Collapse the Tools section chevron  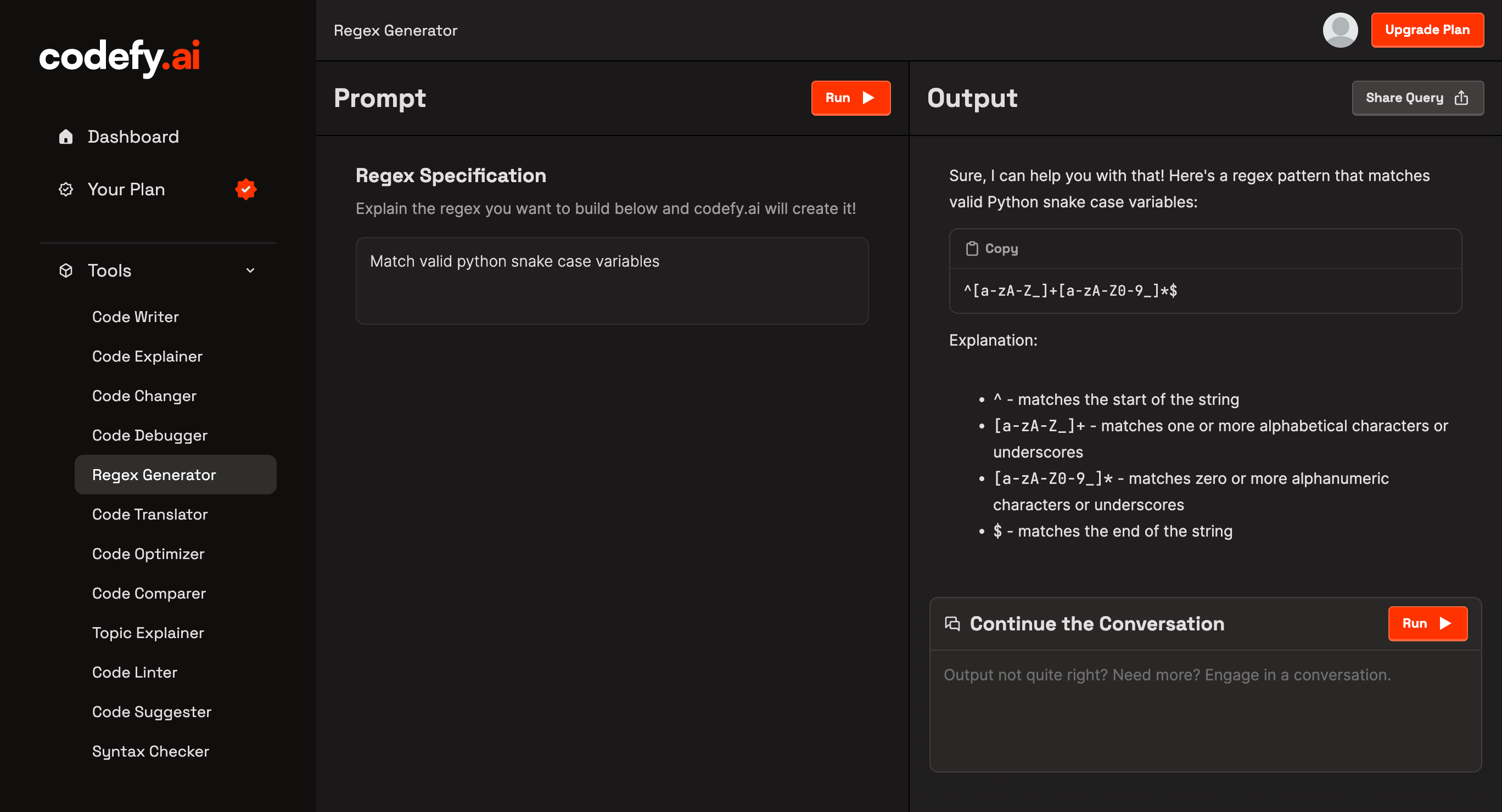[250, 270]
